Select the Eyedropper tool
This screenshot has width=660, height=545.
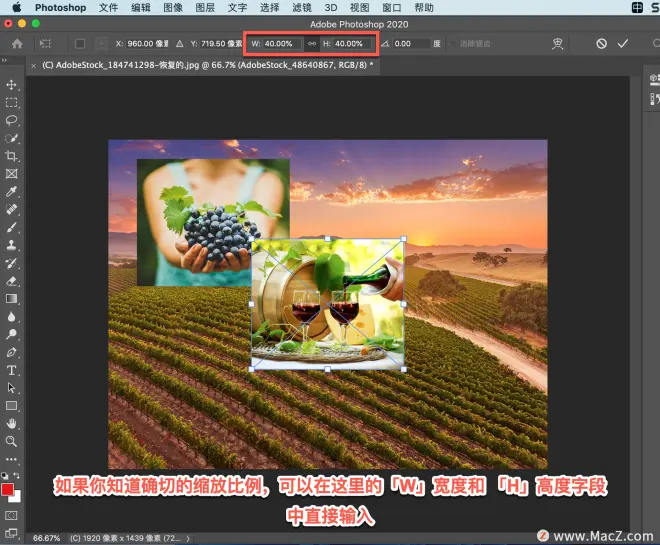[x=11, y=192]
